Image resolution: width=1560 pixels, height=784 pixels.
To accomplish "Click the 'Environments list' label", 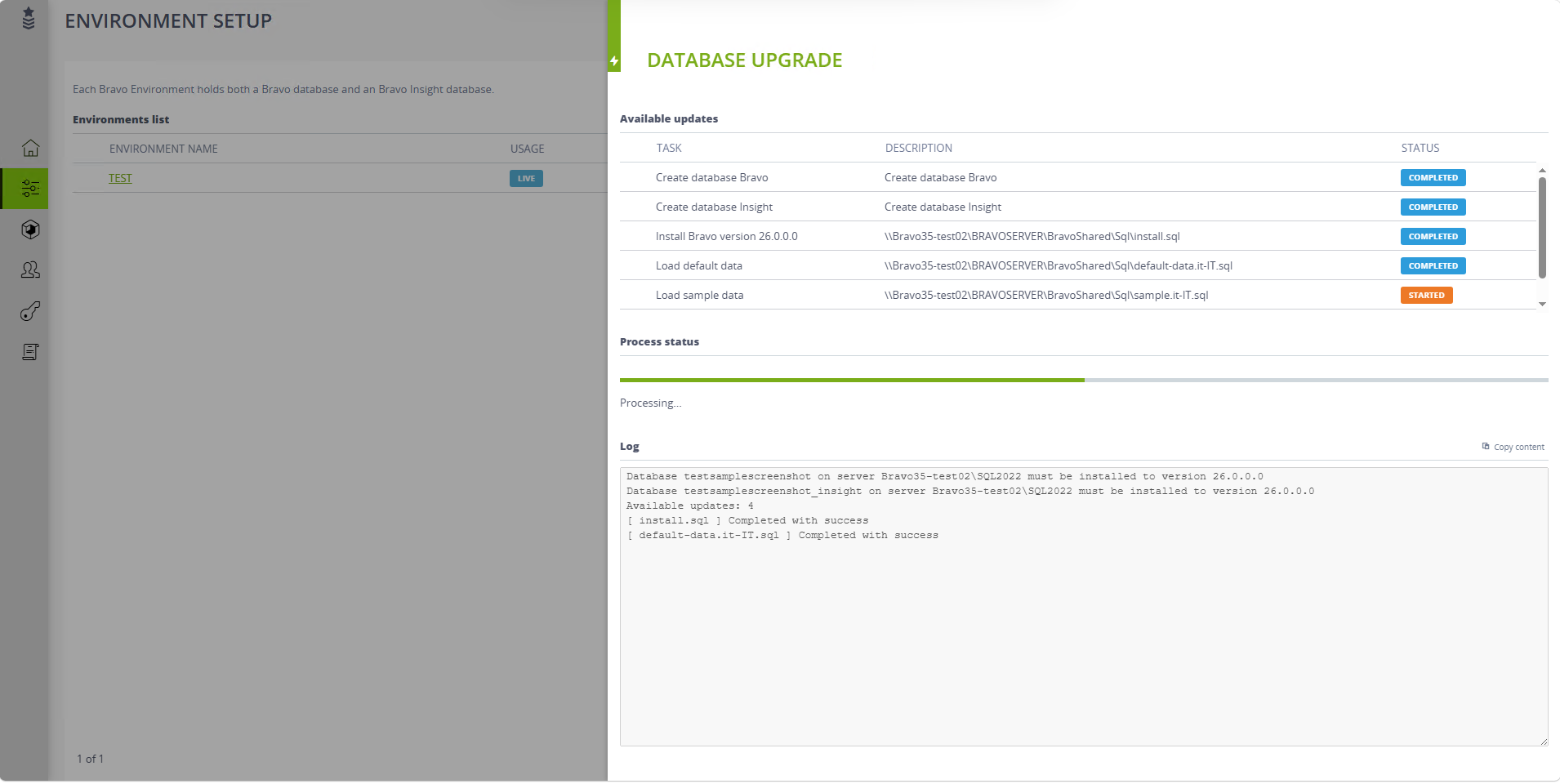I will 121,119.
